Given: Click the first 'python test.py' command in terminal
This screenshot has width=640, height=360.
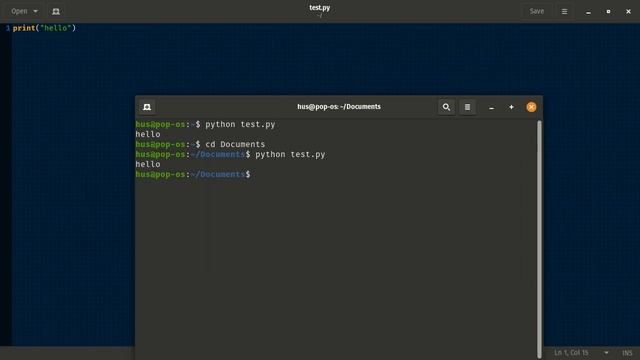Looking at the screenshot, I should click(x=240, y=124).
